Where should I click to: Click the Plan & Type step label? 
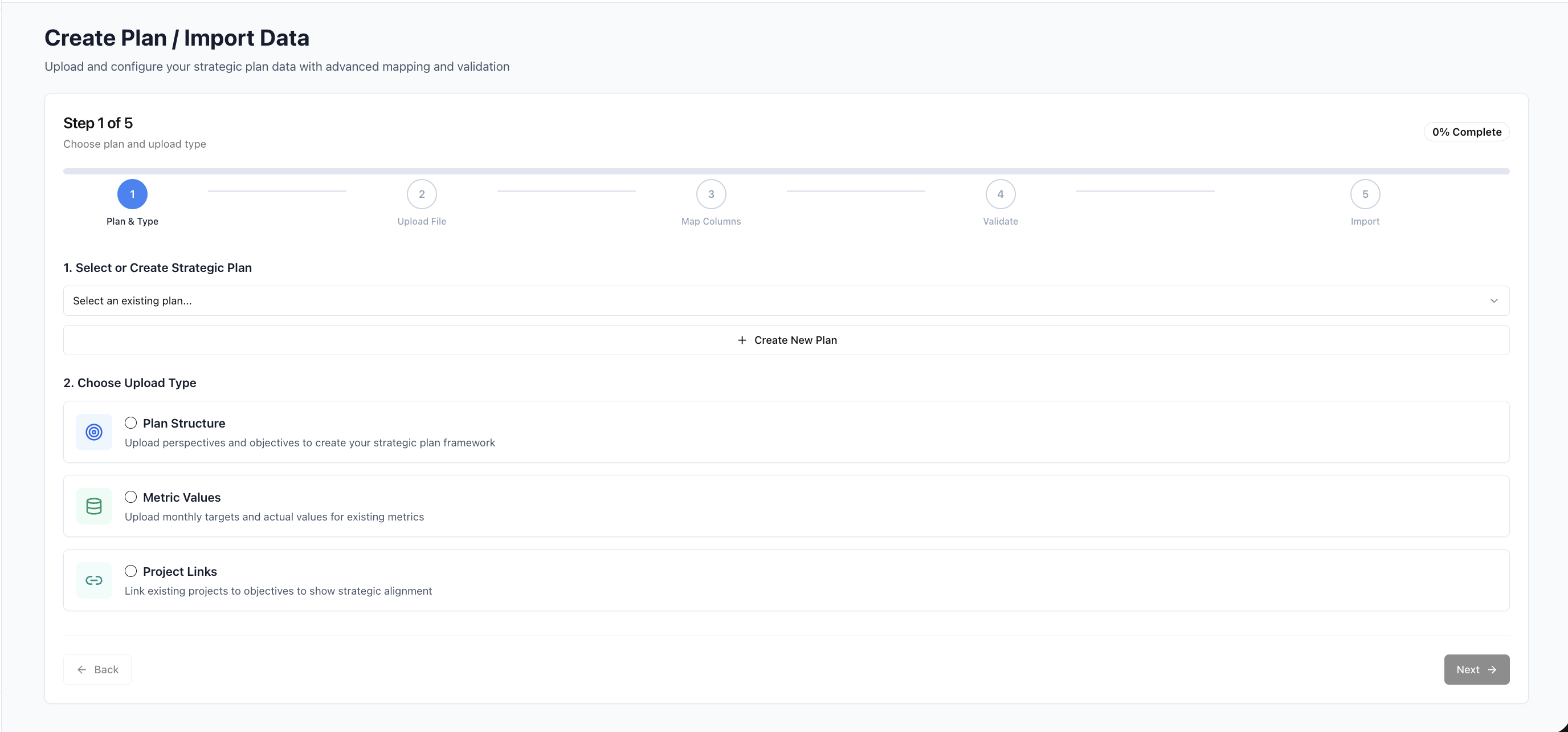[132, 221]
